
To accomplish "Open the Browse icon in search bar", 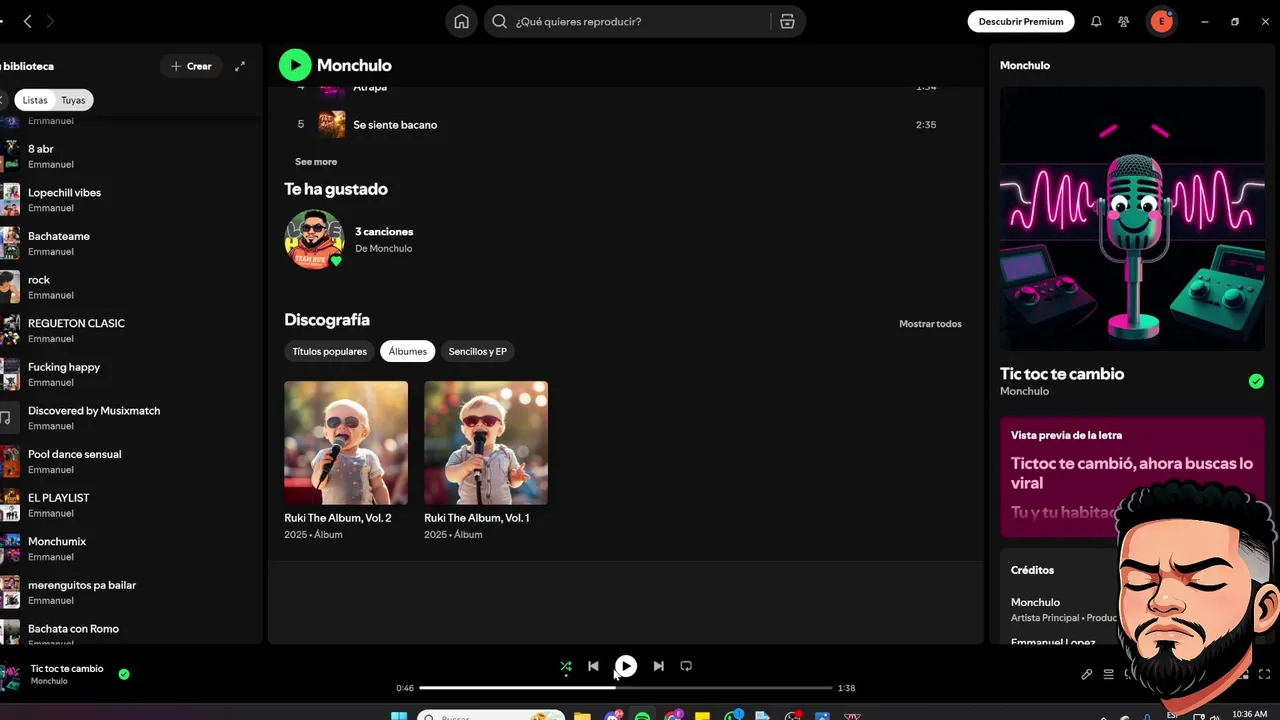I will coord(787,21).
